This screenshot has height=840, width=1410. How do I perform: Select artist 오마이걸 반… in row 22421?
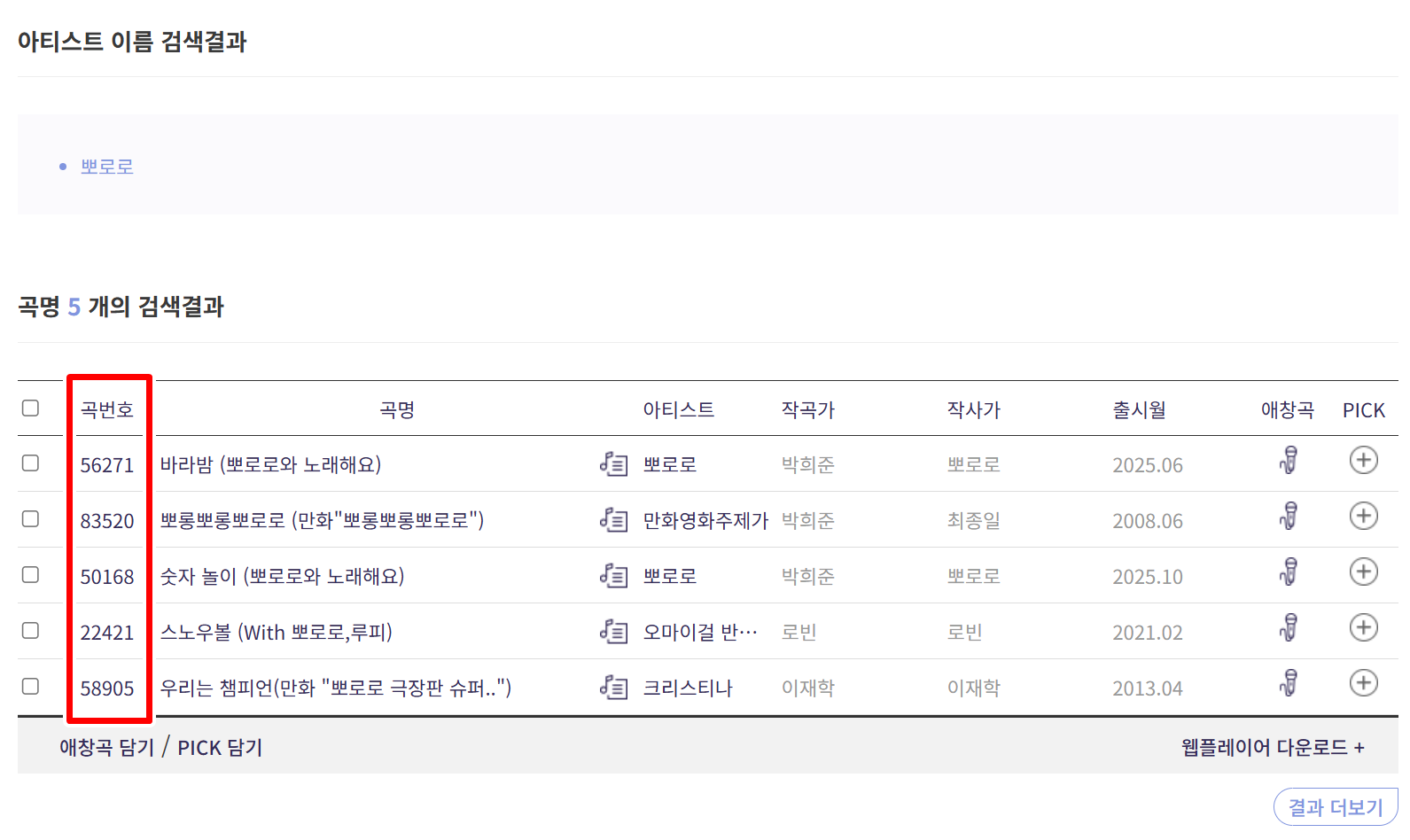700,632
